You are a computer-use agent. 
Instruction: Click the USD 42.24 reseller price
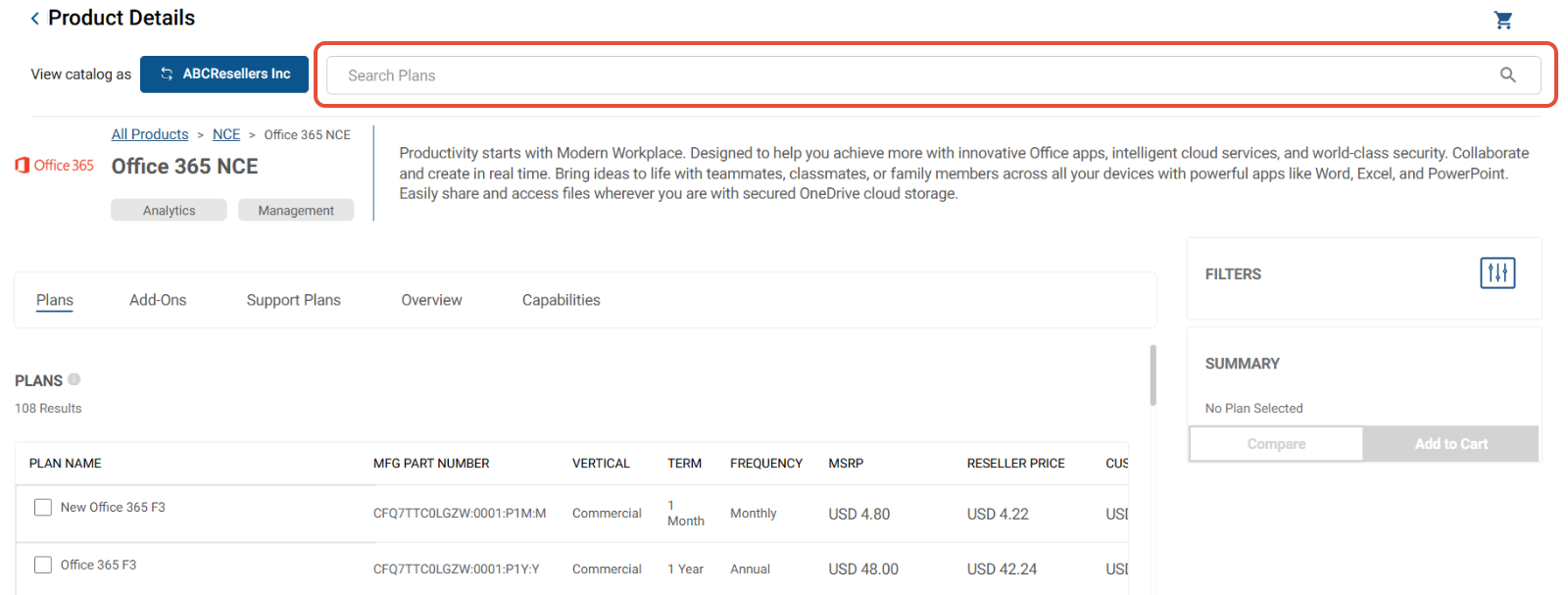click(x=1002, y=570)
